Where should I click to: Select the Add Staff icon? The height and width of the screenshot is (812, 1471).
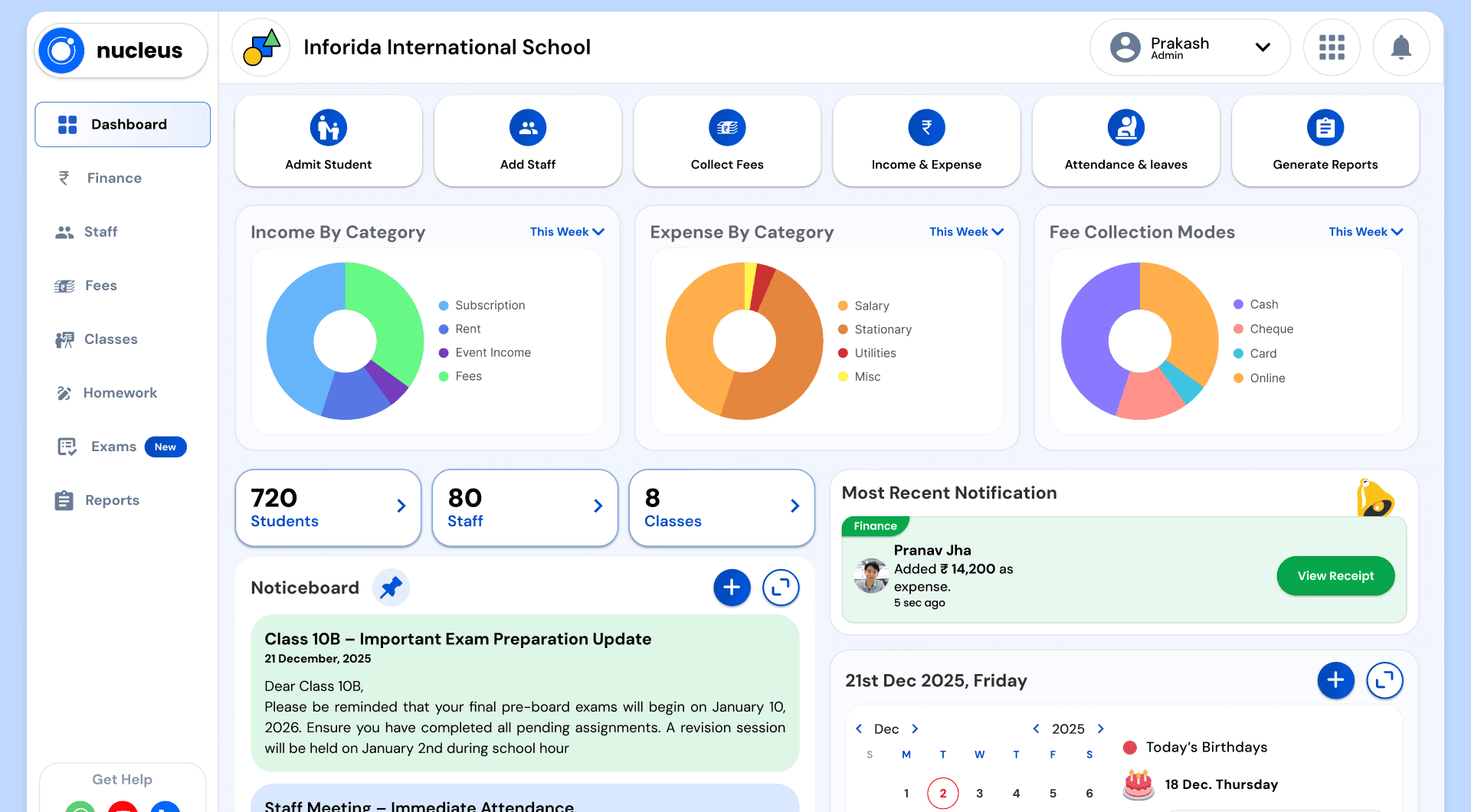[527, 127]
